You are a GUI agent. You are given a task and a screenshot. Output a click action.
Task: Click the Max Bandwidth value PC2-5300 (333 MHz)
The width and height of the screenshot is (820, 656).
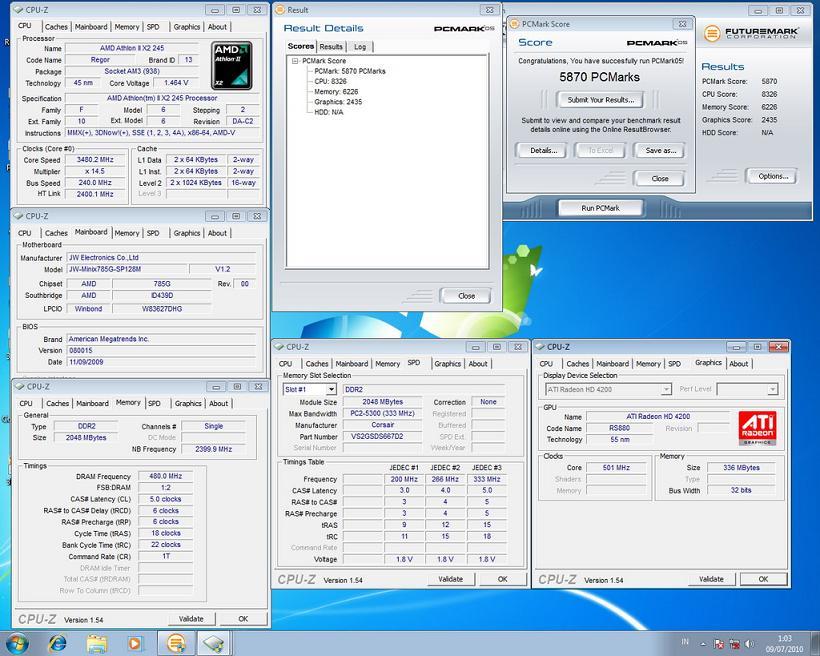[382, 413]
